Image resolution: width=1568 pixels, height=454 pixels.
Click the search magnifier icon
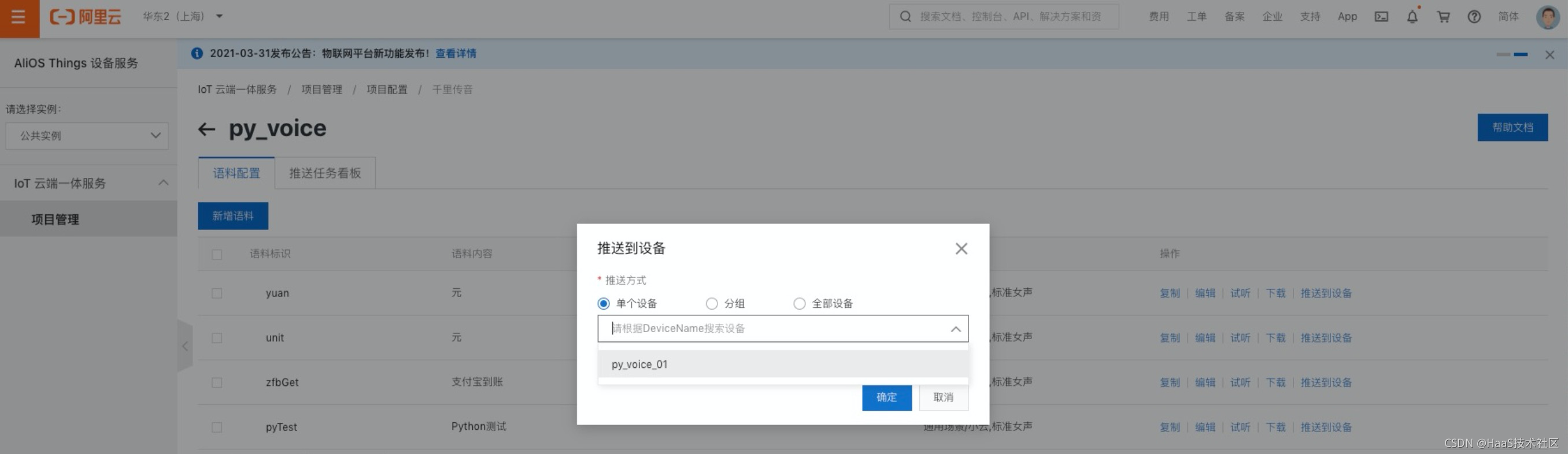coord(905,17)
